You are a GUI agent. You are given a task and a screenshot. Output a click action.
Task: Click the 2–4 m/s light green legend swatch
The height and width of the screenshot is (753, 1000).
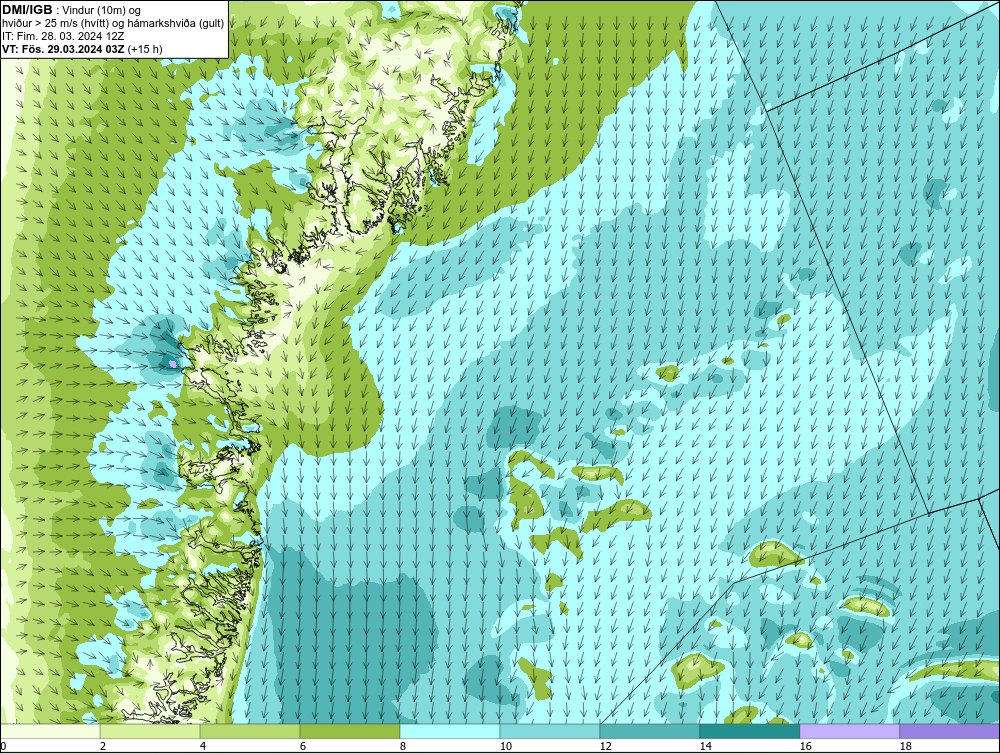pos(150,731)
